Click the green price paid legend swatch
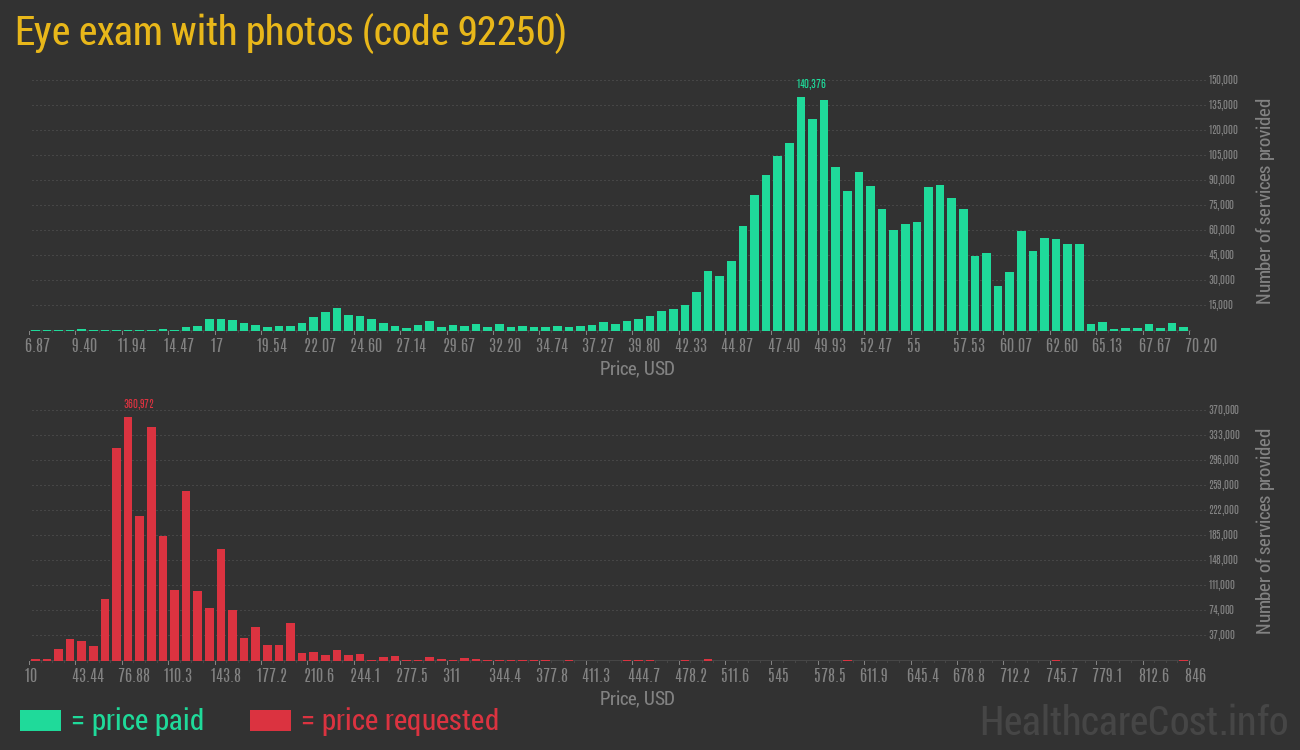 click(x=40, y=720)
